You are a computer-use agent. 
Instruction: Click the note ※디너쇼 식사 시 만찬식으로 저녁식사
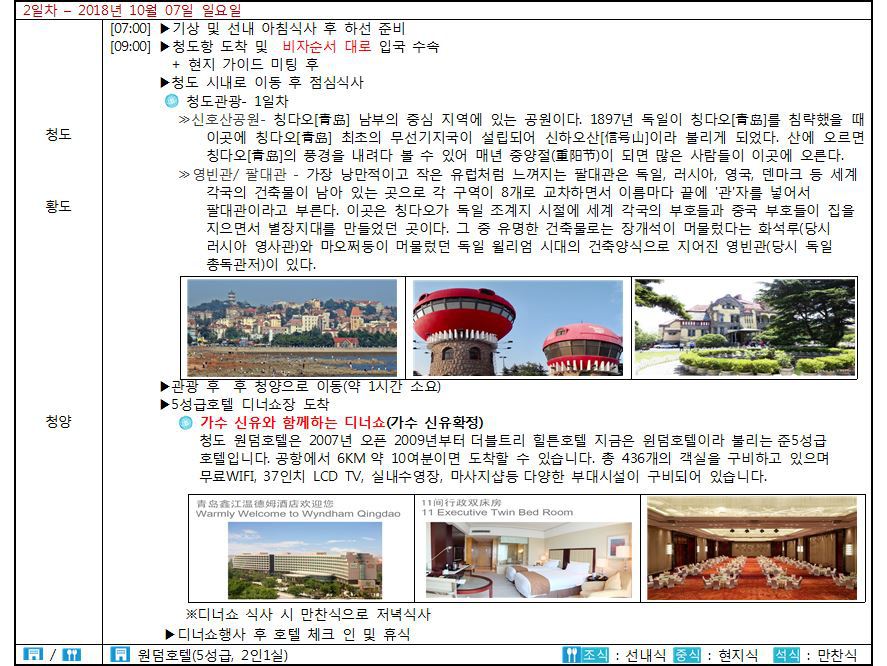click(308, 614)
